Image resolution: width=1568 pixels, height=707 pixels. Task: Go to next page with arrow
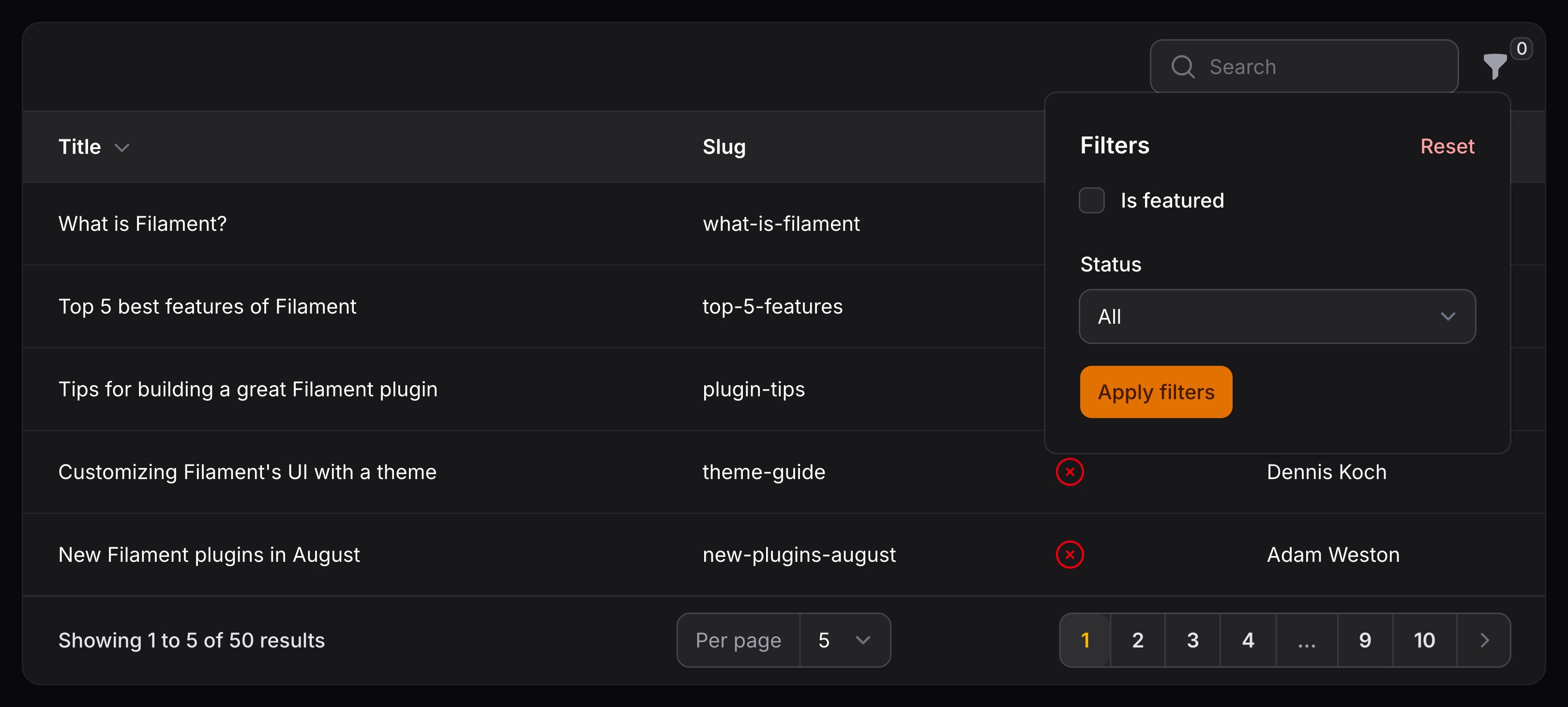point(1484,640)
